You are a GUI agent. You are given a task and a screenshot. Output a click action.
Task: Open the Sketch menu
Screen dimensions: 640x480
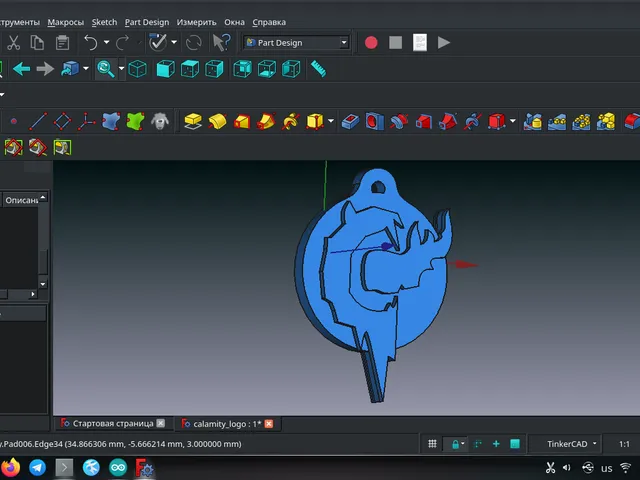point(104,22)
